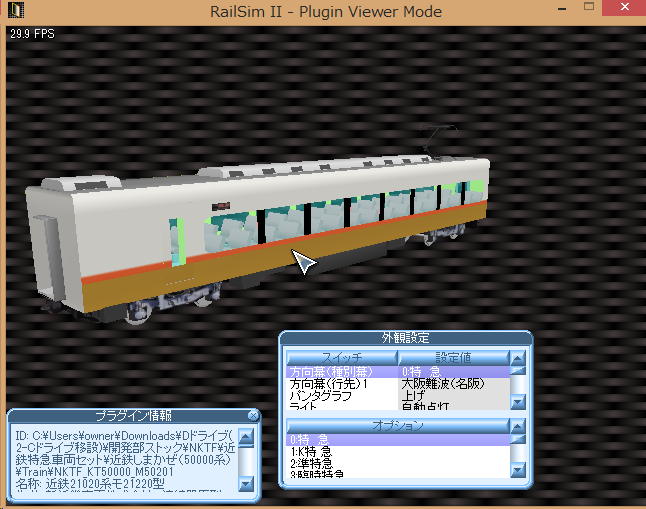This screenshot has width=646, height=509.
Task: Choose option 0:特 急 in オプション list
Action: [398, 440]
